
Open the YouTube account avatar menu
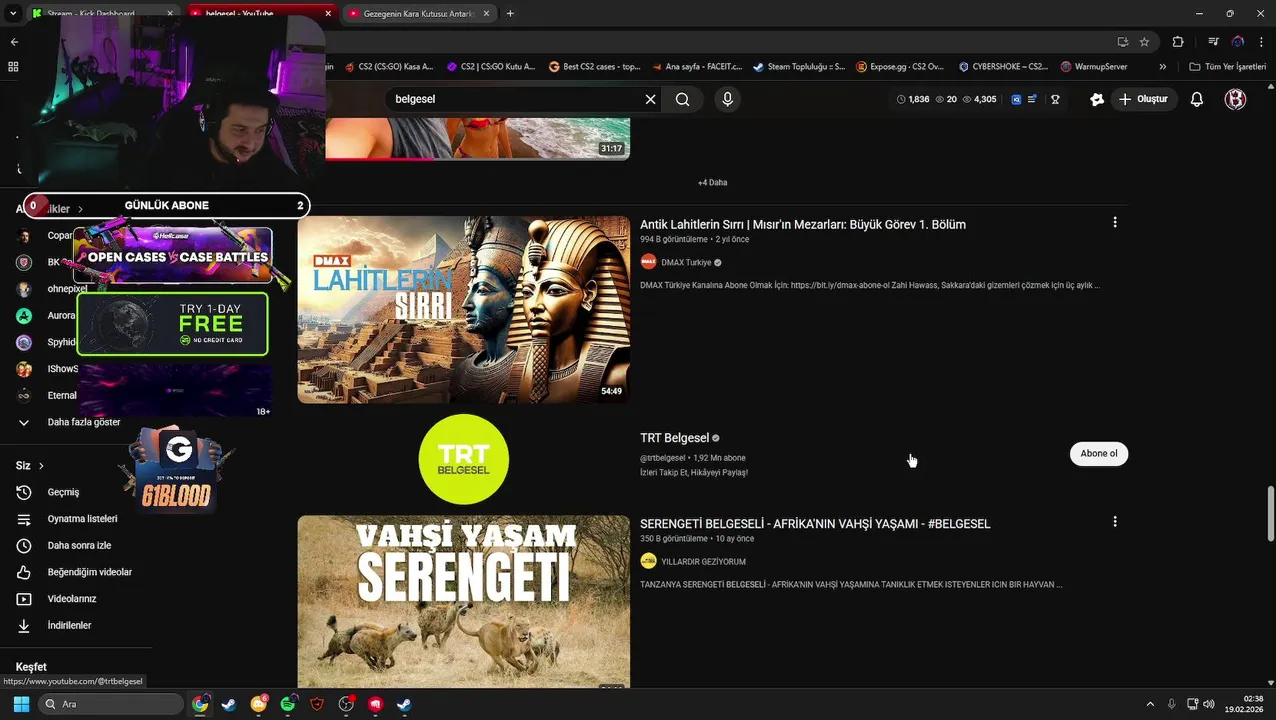click(1235, 99)
